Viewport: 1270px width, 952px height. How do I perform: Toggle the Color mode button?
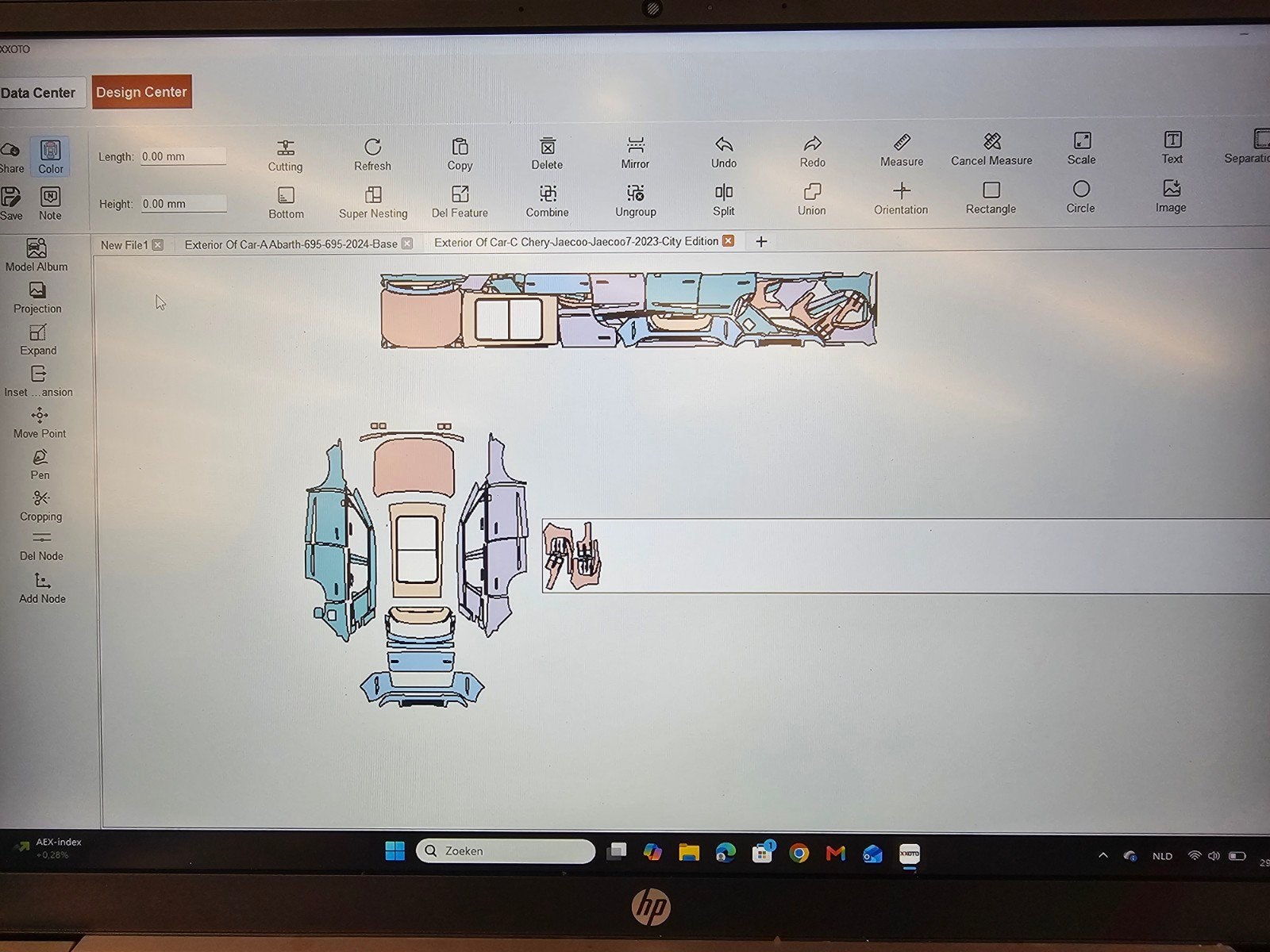click(50, 156)
